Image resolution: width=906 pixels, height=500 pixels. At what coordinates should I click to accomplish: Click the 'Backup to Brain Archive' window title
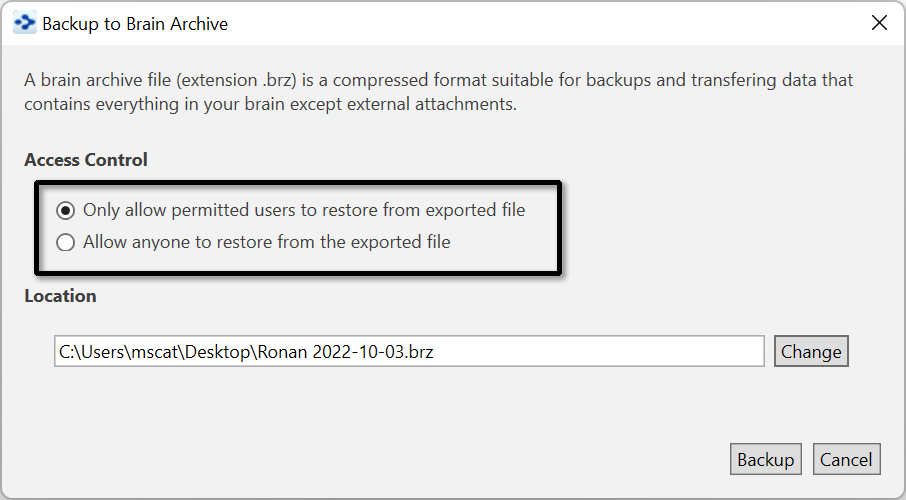pyautogui.click(x=135, y=23)
